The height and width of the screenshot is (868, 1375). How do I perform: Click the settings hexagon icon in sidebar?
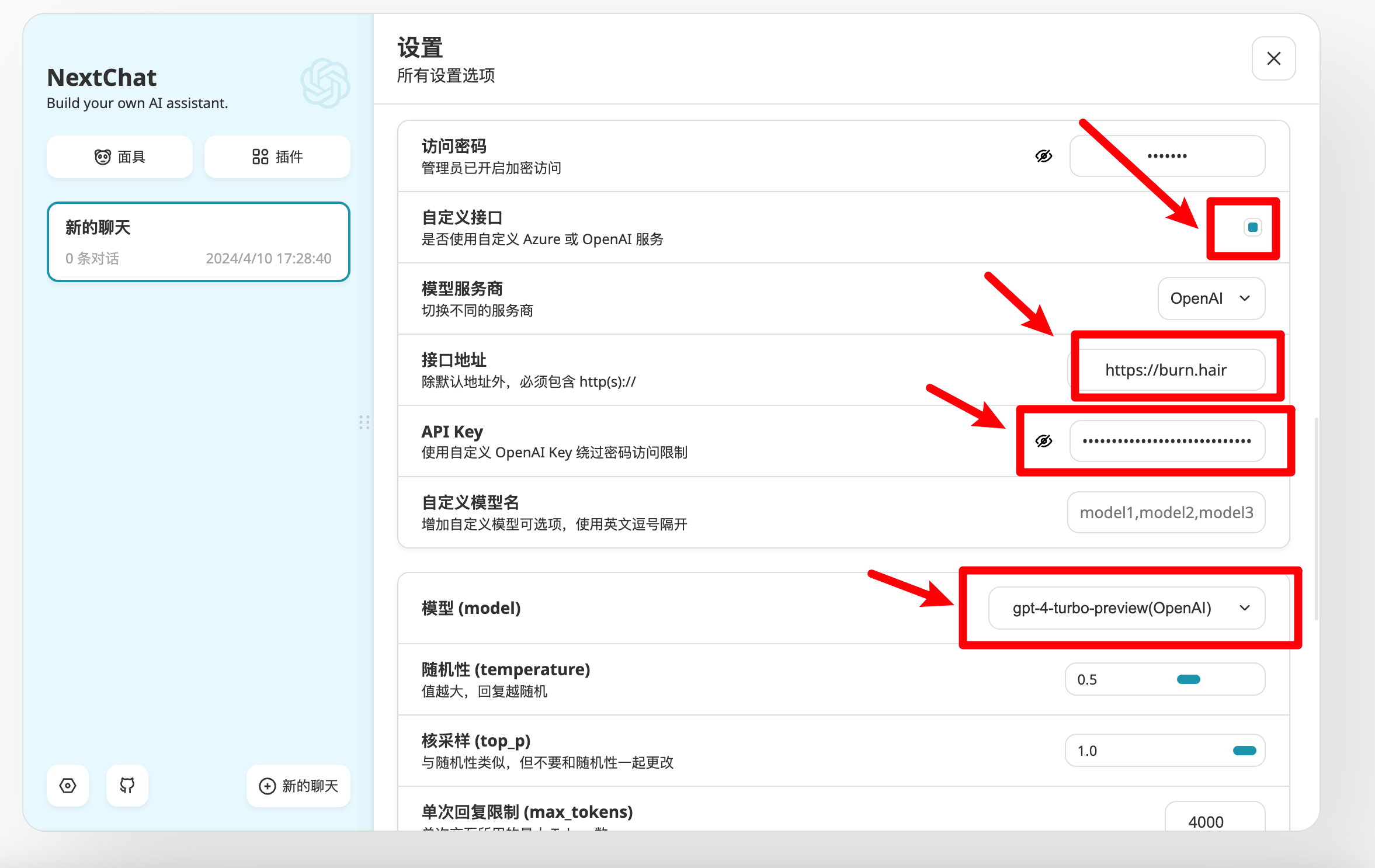pos(68,786)
